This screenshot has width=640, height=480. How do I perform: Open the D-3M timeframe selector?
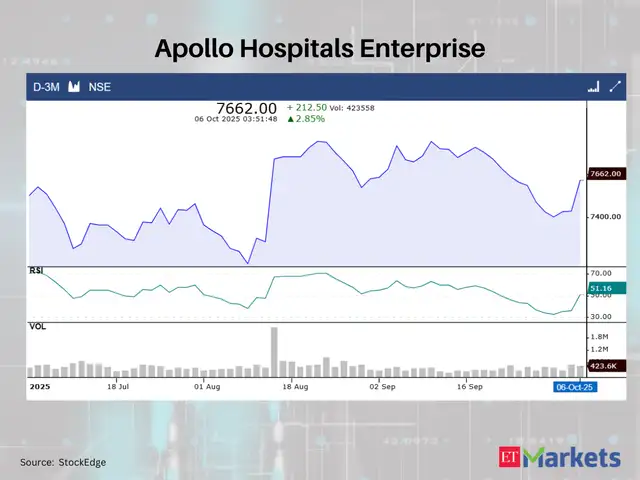pyautogui.click(x=44, y=87)
